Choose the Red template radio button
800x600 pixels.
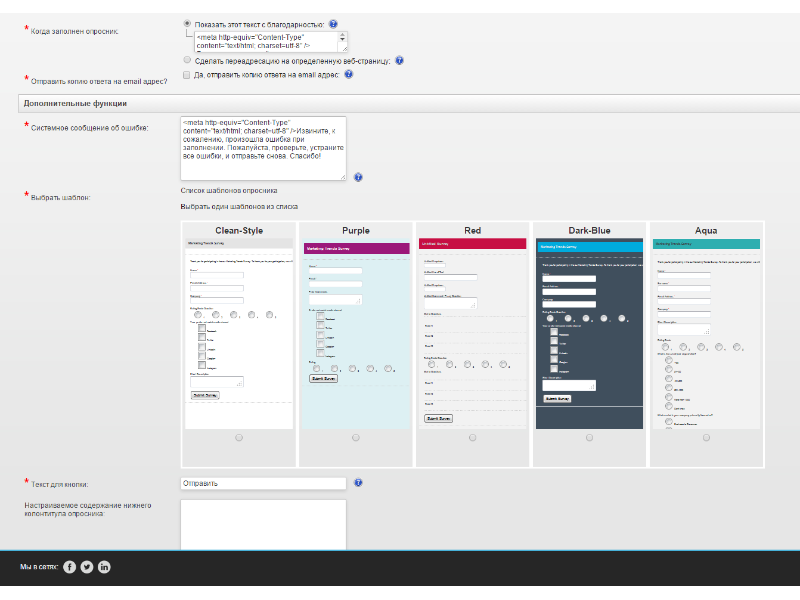click(472, 438)
